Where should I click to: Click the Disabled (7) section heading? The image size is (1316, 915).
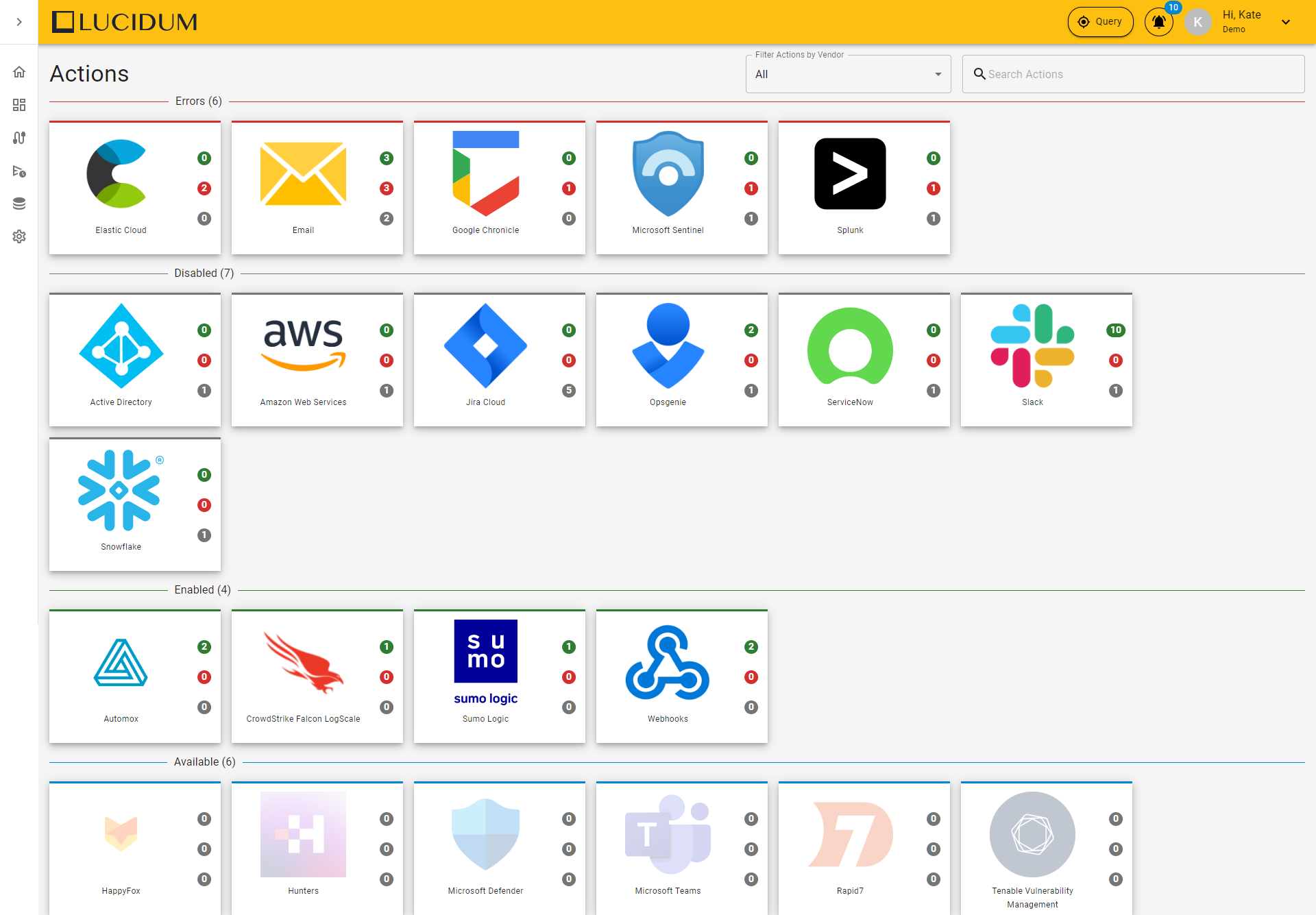(x=204, y=273)
